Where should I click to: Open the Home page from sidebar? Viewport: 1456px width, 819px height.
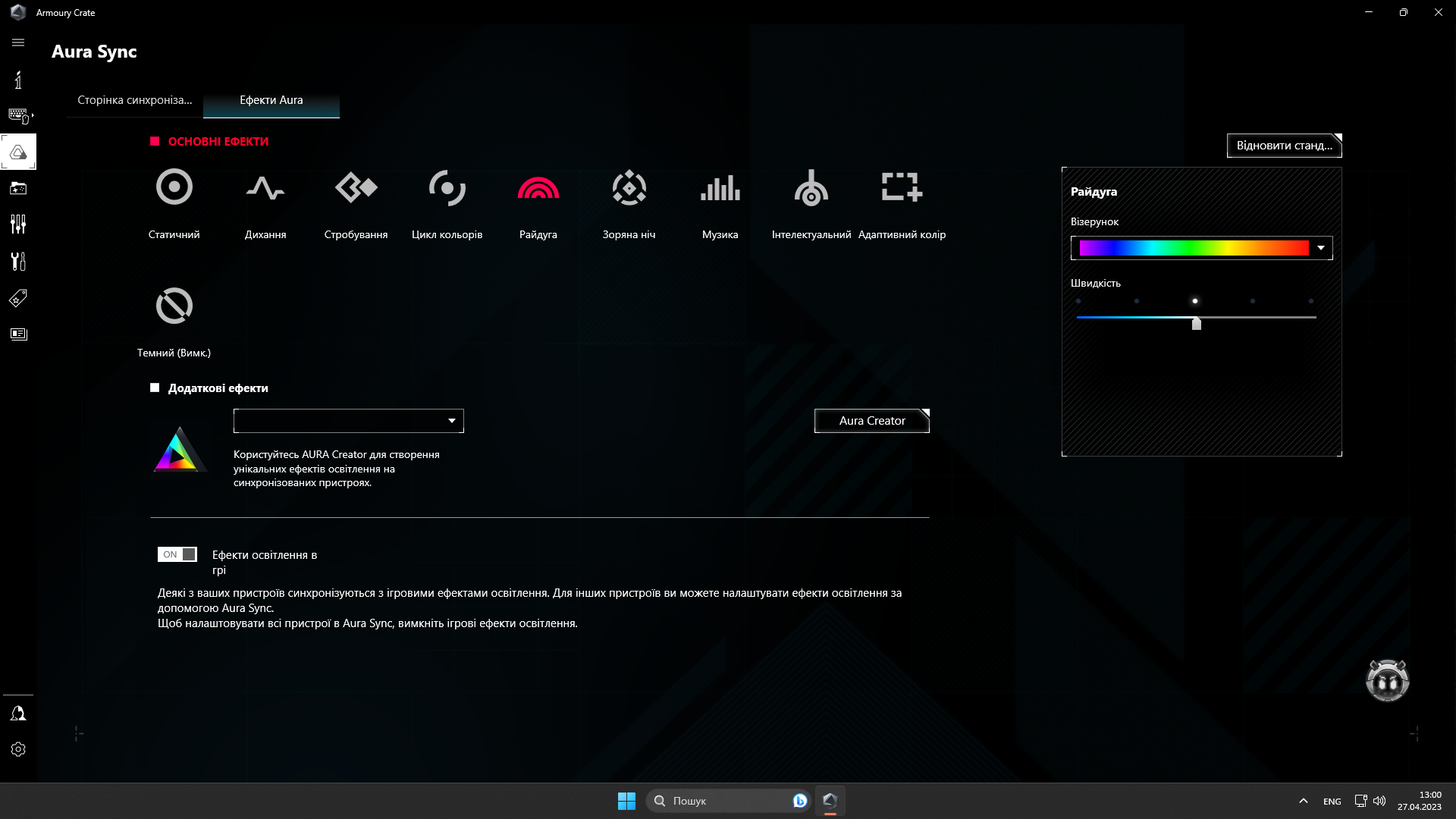click(x=18, y=80)
